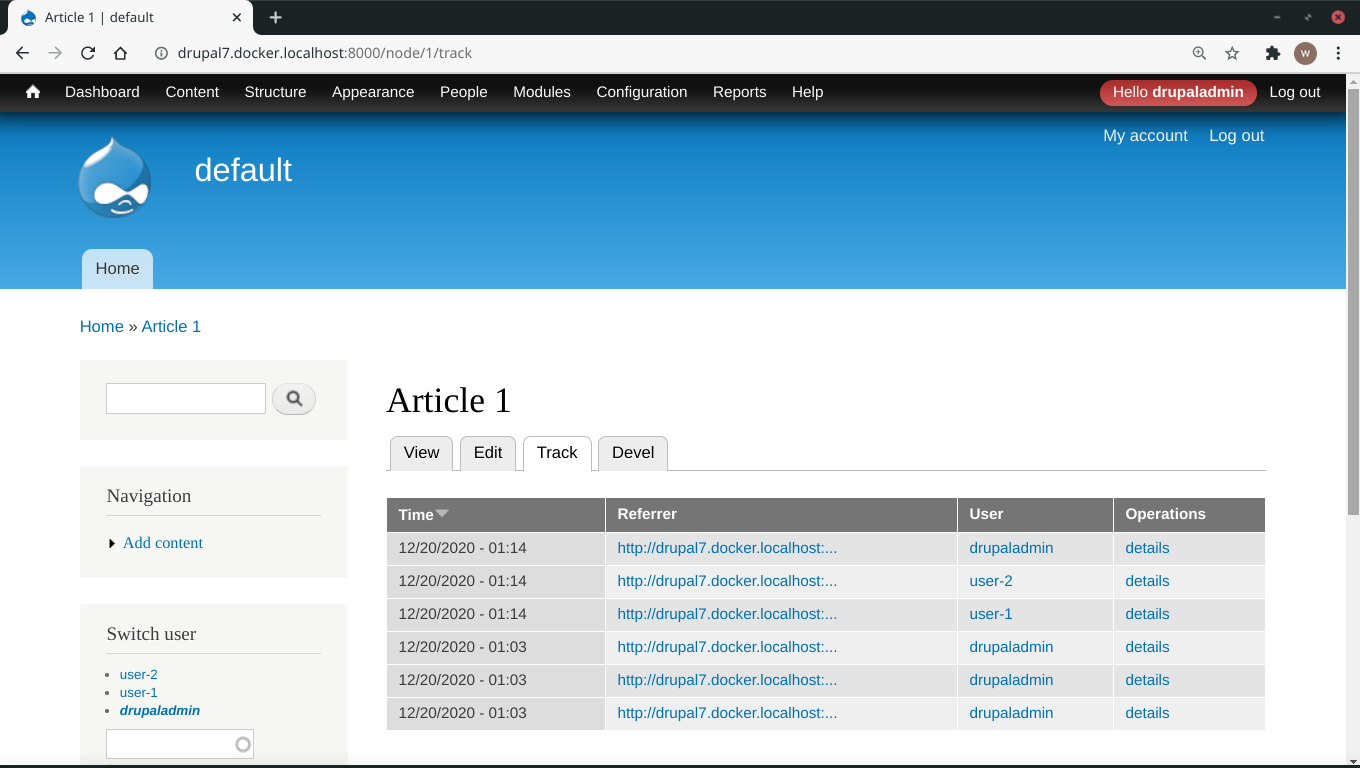Click the page vertical scrollbar
The image size is (1360, 768).
(1353, 302)
